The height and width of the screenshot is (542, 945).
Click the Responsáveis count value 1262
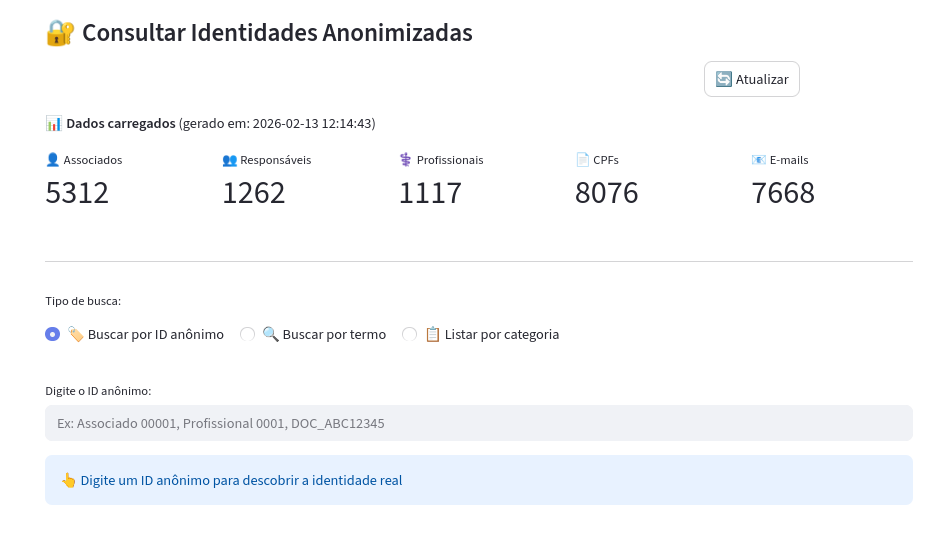pyautogui.click(x=254, y=193)
